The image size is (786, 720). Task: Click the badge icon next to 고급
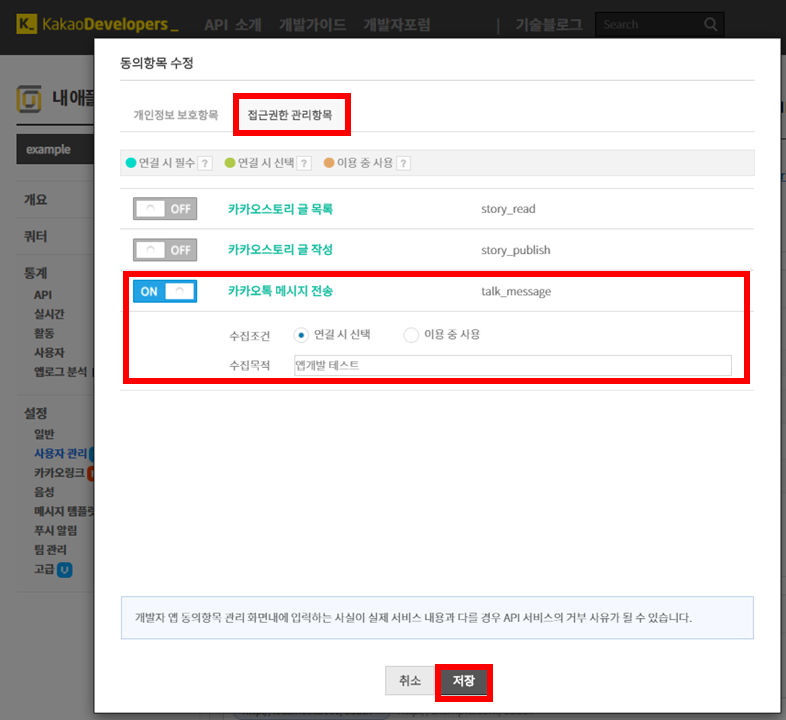65,570
